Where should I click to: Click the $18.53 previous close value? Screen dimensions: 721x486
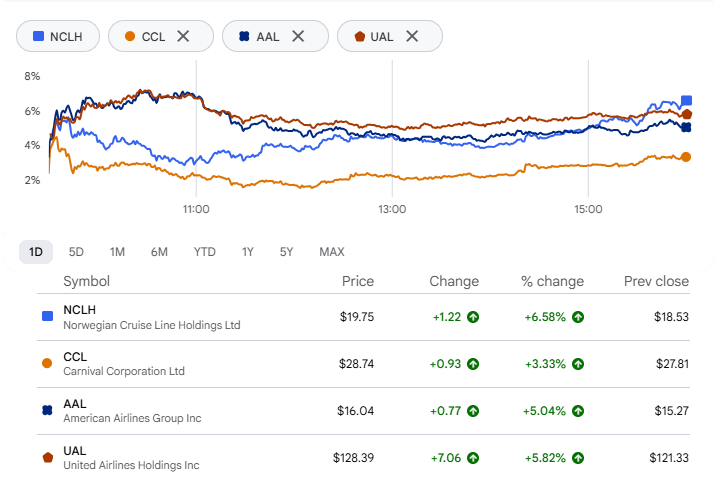671,317
